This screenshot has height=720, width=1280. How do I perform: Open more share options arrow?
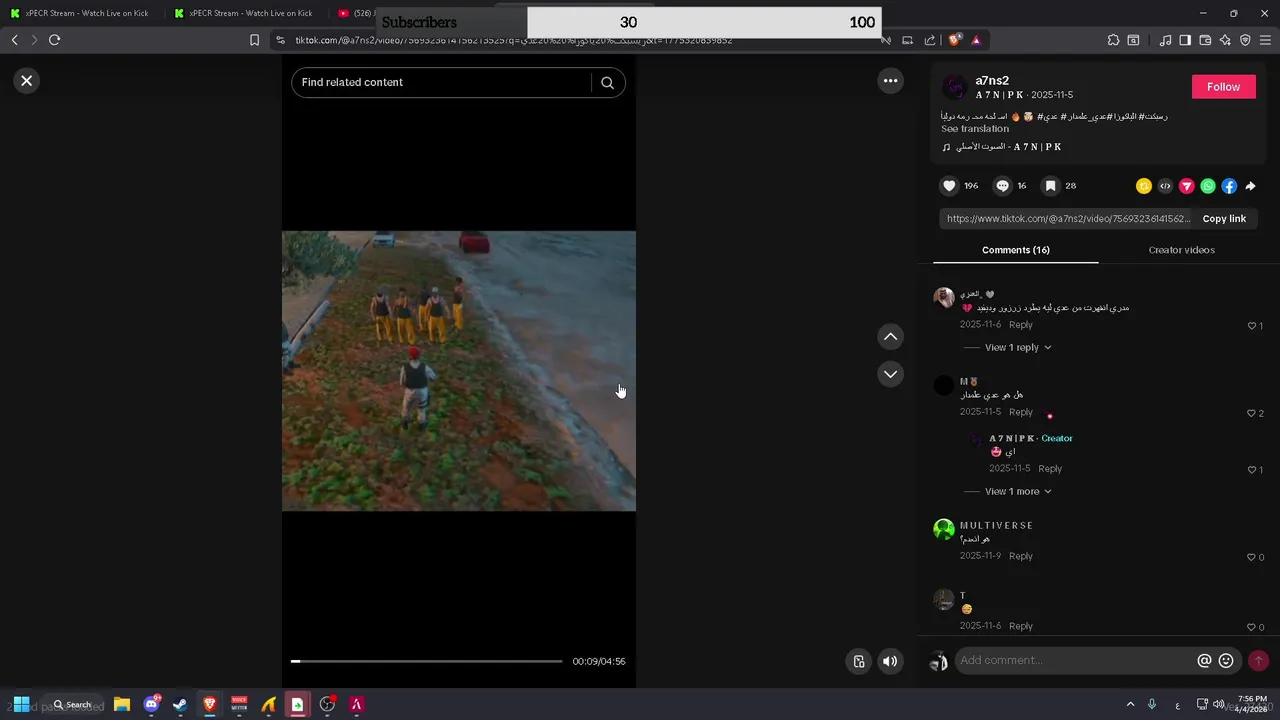(x=1250, y=186)
